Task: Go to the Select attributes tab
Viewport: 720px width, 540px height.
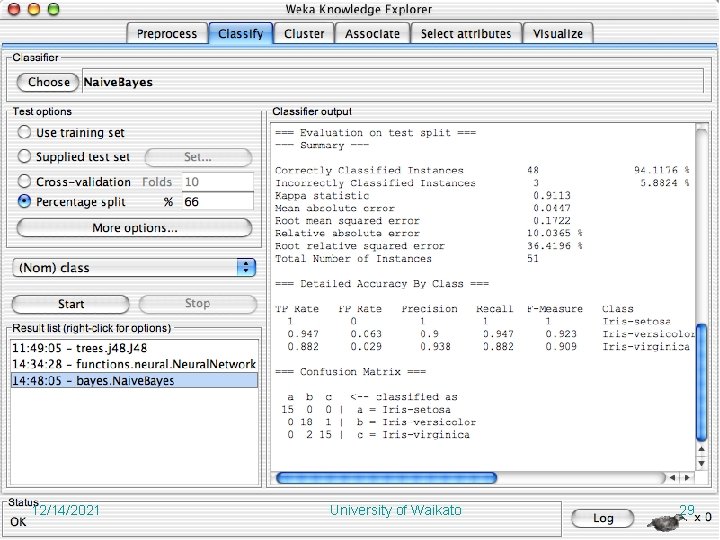Action: (x=466, y=34)
